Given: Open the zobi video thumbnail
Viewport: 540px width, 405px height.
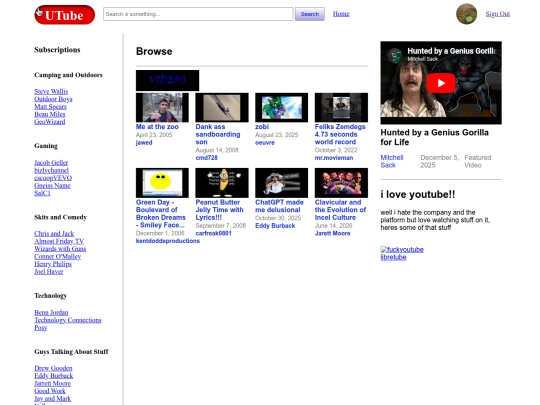Looking at the screenshot, I should pos(281,107).
